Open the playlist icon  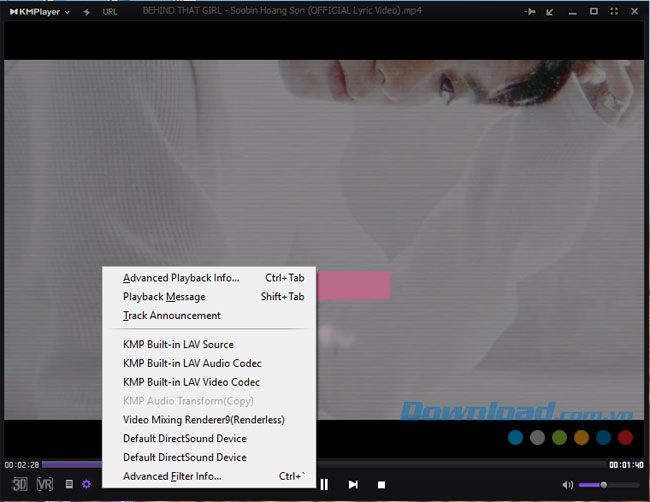[69, 484]
